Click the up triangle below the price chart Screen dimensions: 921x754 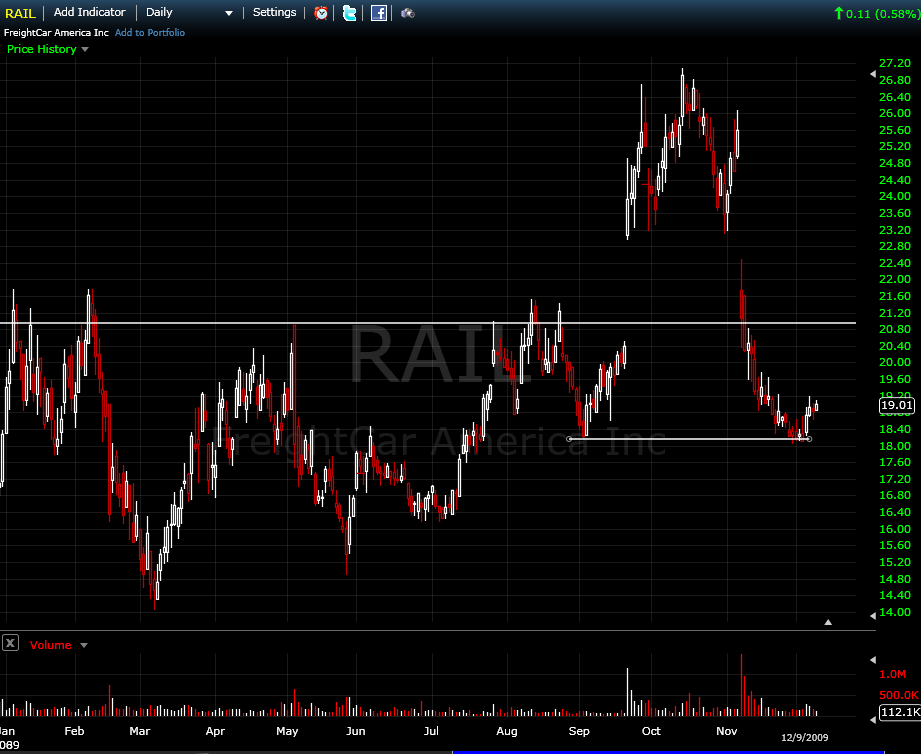(828, 622)
